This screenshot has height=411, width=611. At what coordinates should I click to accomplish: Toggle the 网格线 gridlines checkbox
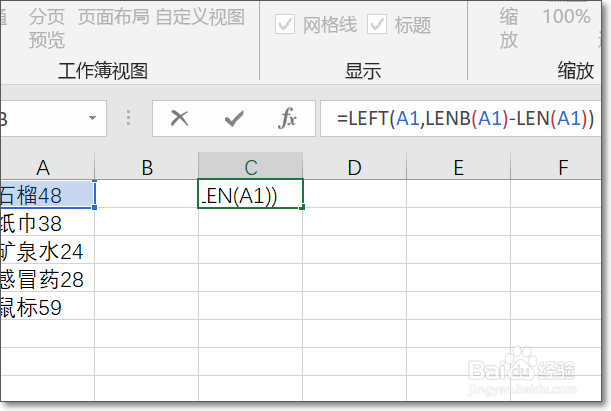(x=285, y=25)
